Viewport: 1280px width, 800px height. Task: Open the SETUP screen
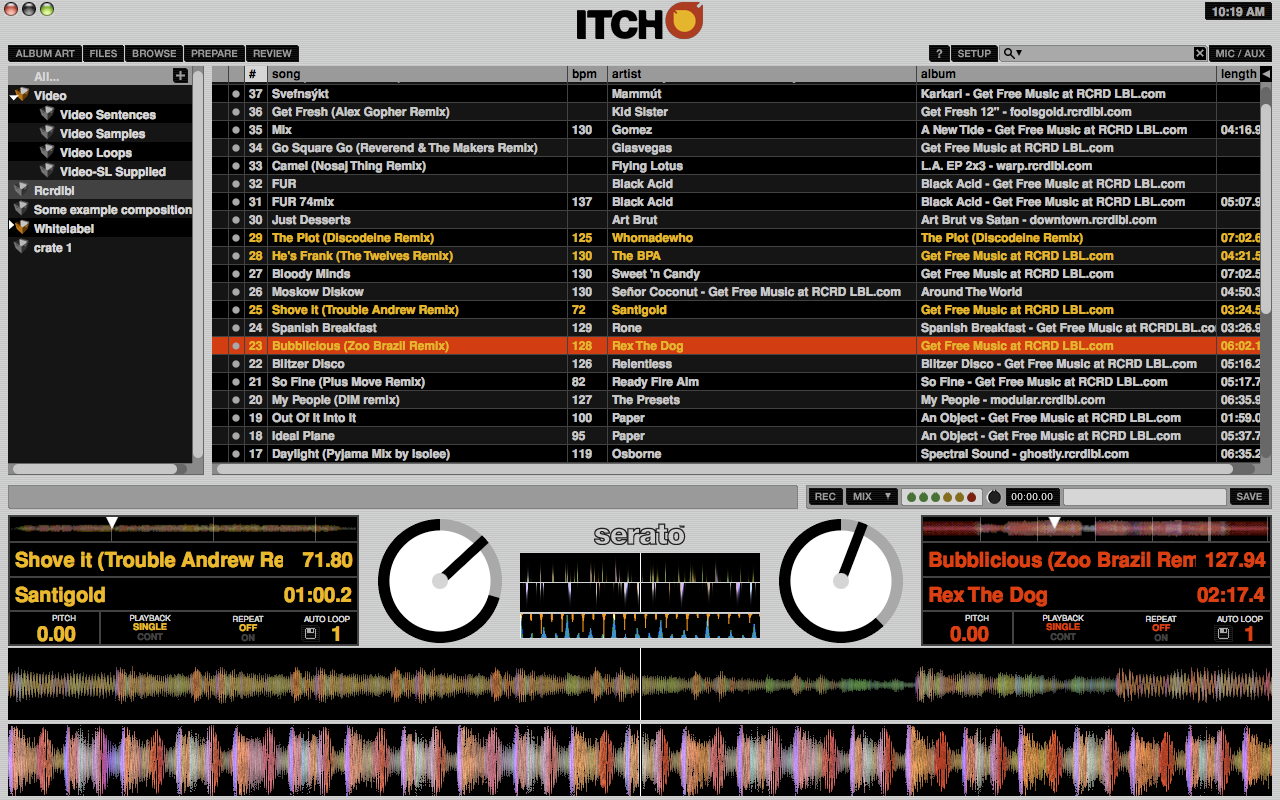pyautogui.click(x=974, y=53)
